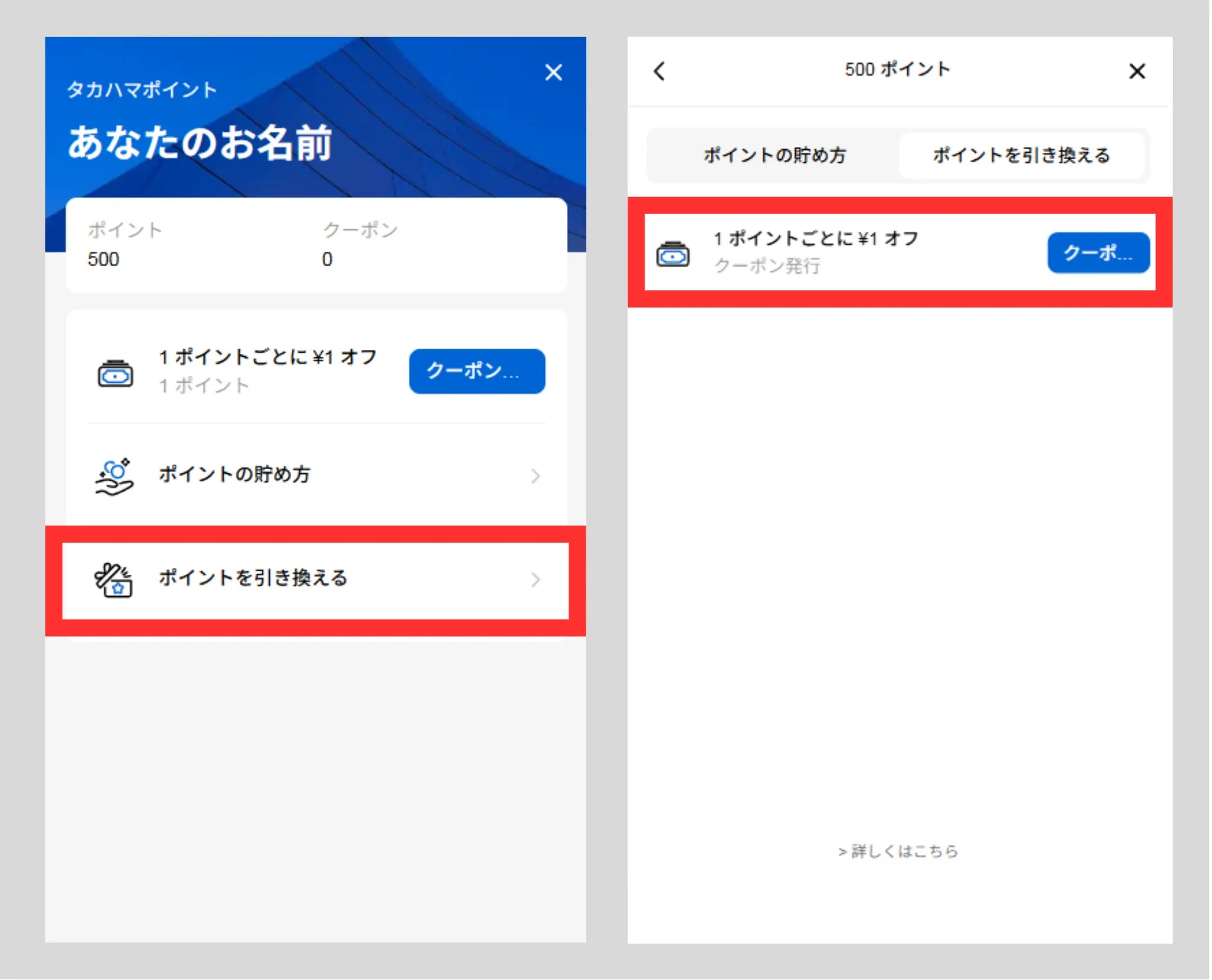
Task: Click the ポイント 500 balance value
Action: tap(103, 259)
